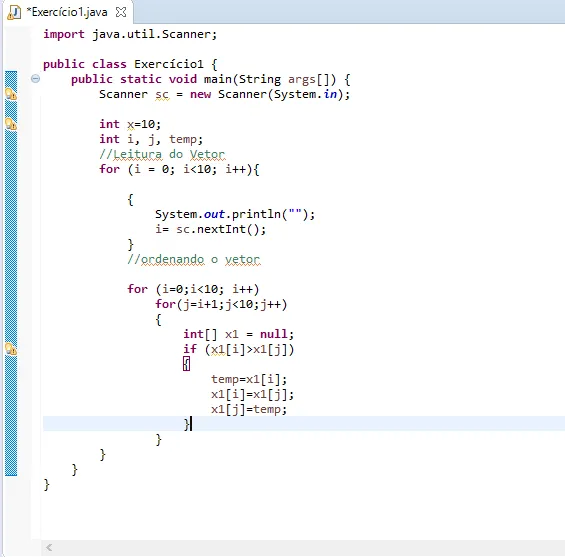This screenshot has width=565, height=557.
Task: Place the cursor in the Leitura do Vetor comment
Action: click(x=162, y=154)
